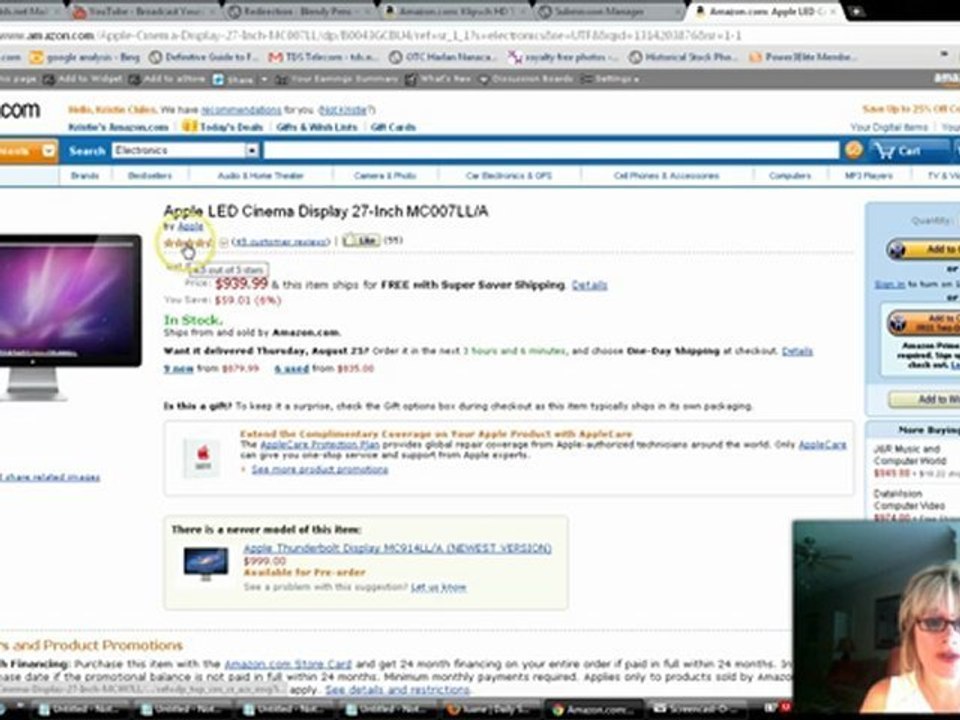Open the Apple Thunderbolt Display MC914LL/A link
The height and width of the screenshot is (720, 960).
[x=397, y=548]
